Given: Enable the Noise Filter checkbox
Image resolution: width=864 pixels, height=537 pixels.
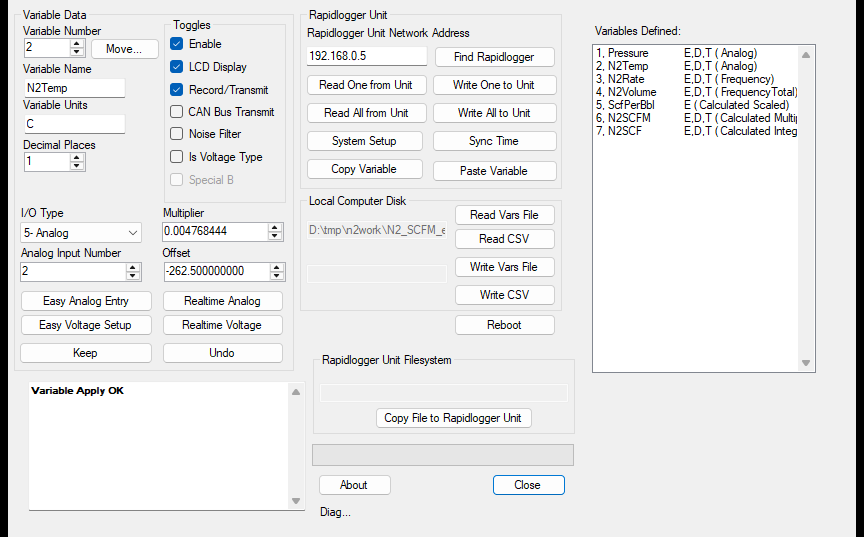Looking at the screenshot, I should click(x=176, y=134).
